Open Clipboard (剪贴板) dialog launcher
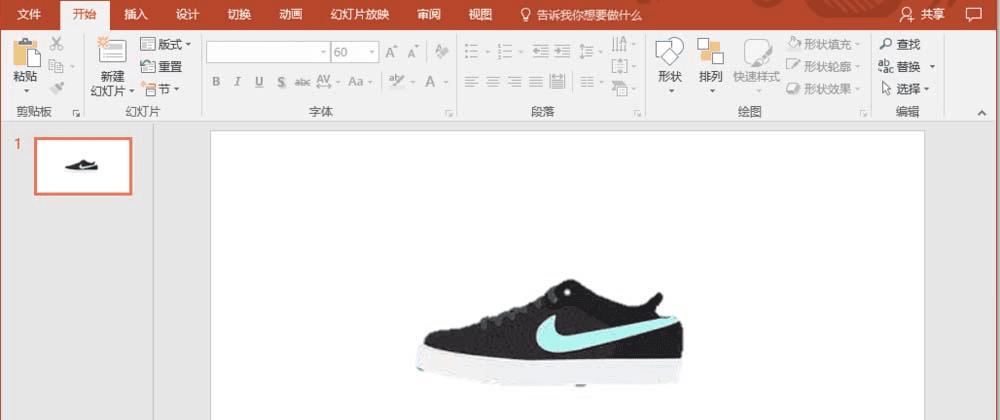1000x420 pixels. pos(77,113)
